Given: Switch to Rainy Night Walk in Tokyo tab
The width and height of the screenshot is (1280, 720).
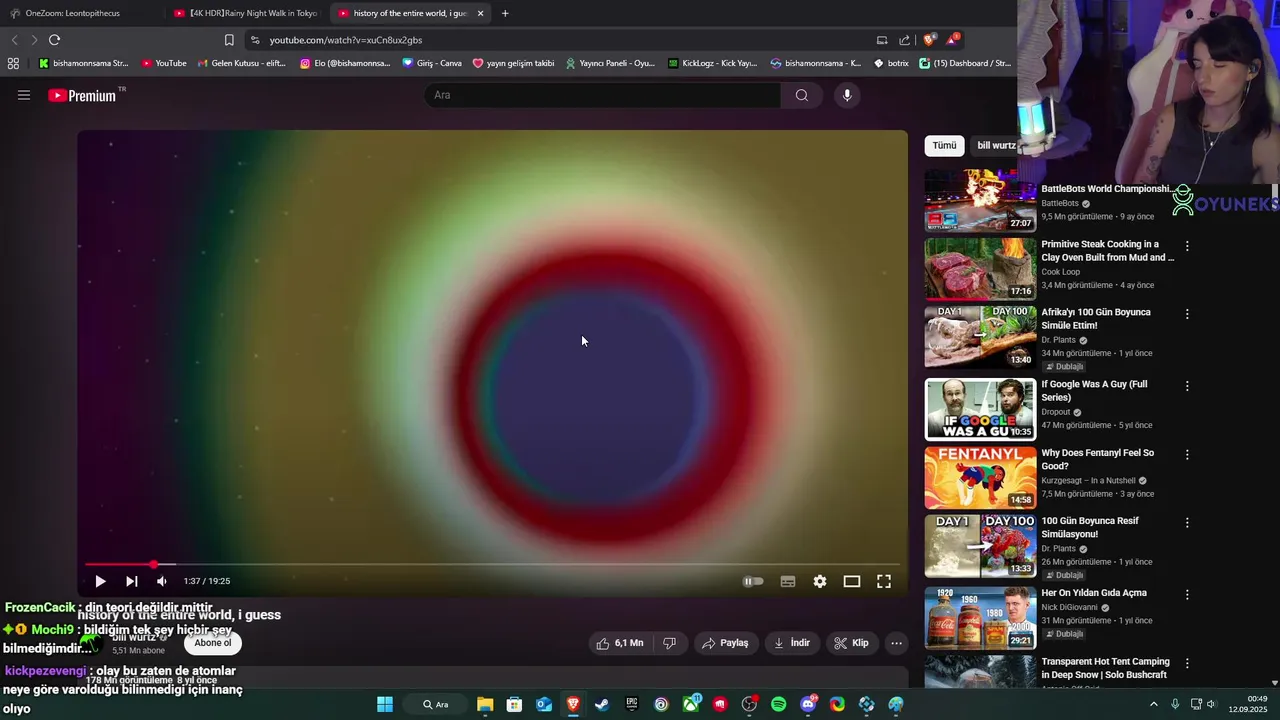Looking at the screenshot, I should point(245,13).
